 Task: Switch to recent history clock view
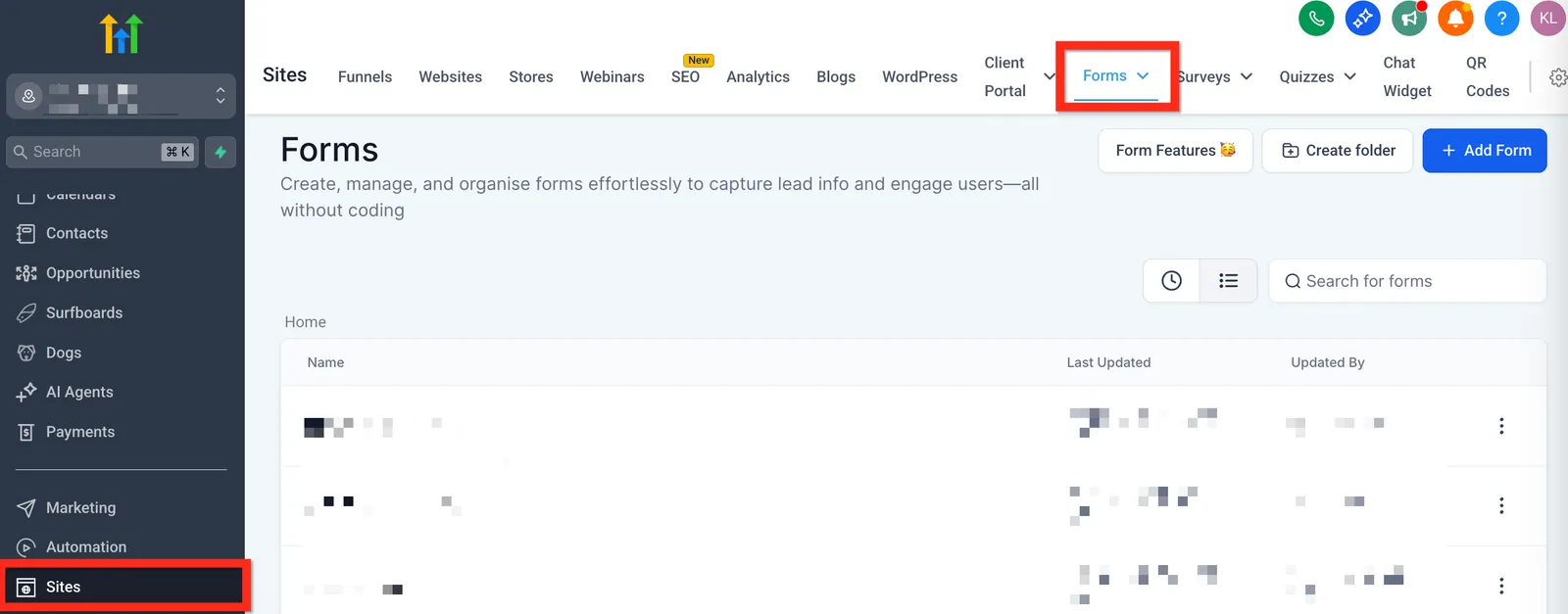coord(1171,281)
